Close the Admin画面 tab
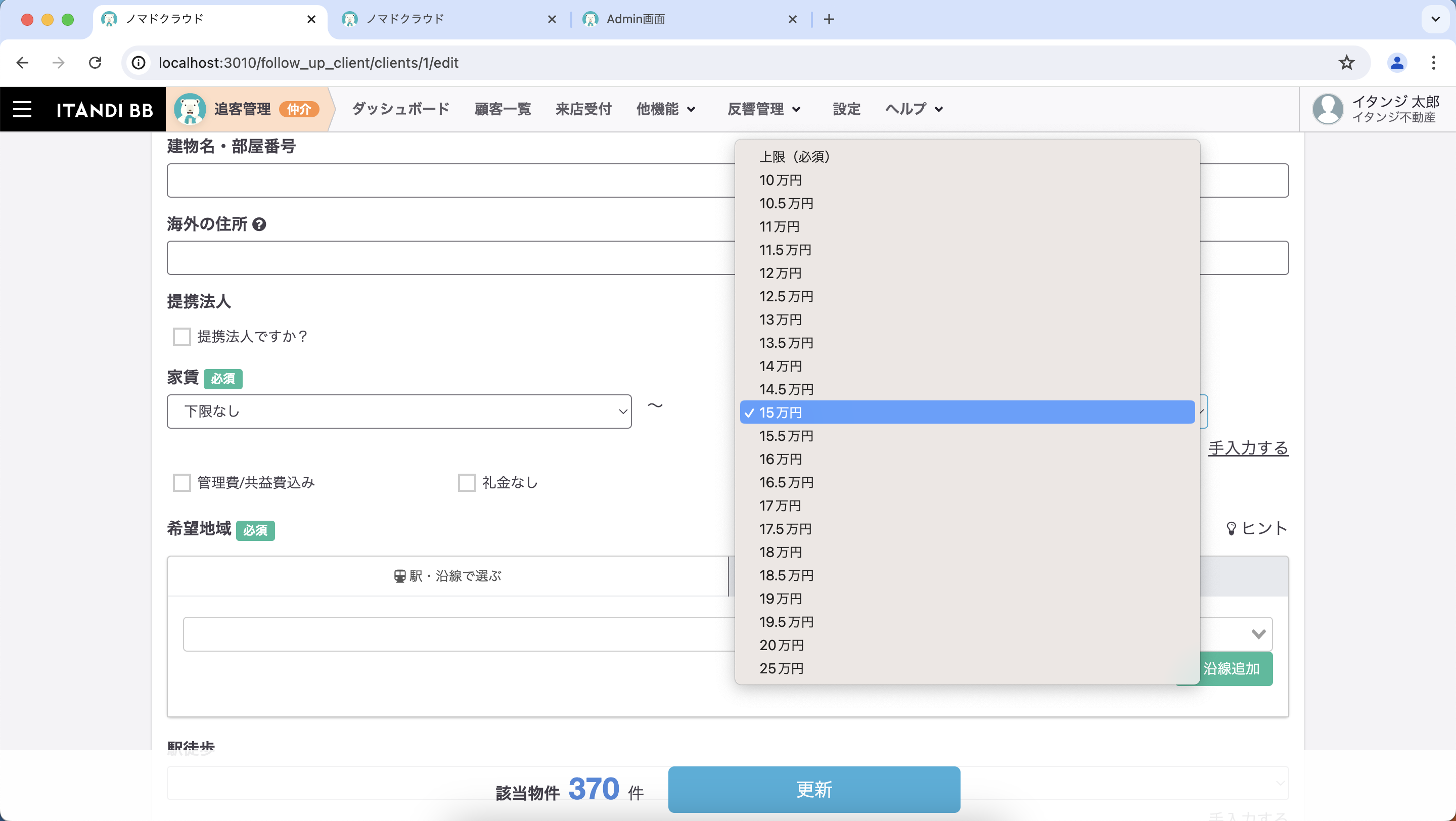1456x821 pixels. (x=792, y=19)
